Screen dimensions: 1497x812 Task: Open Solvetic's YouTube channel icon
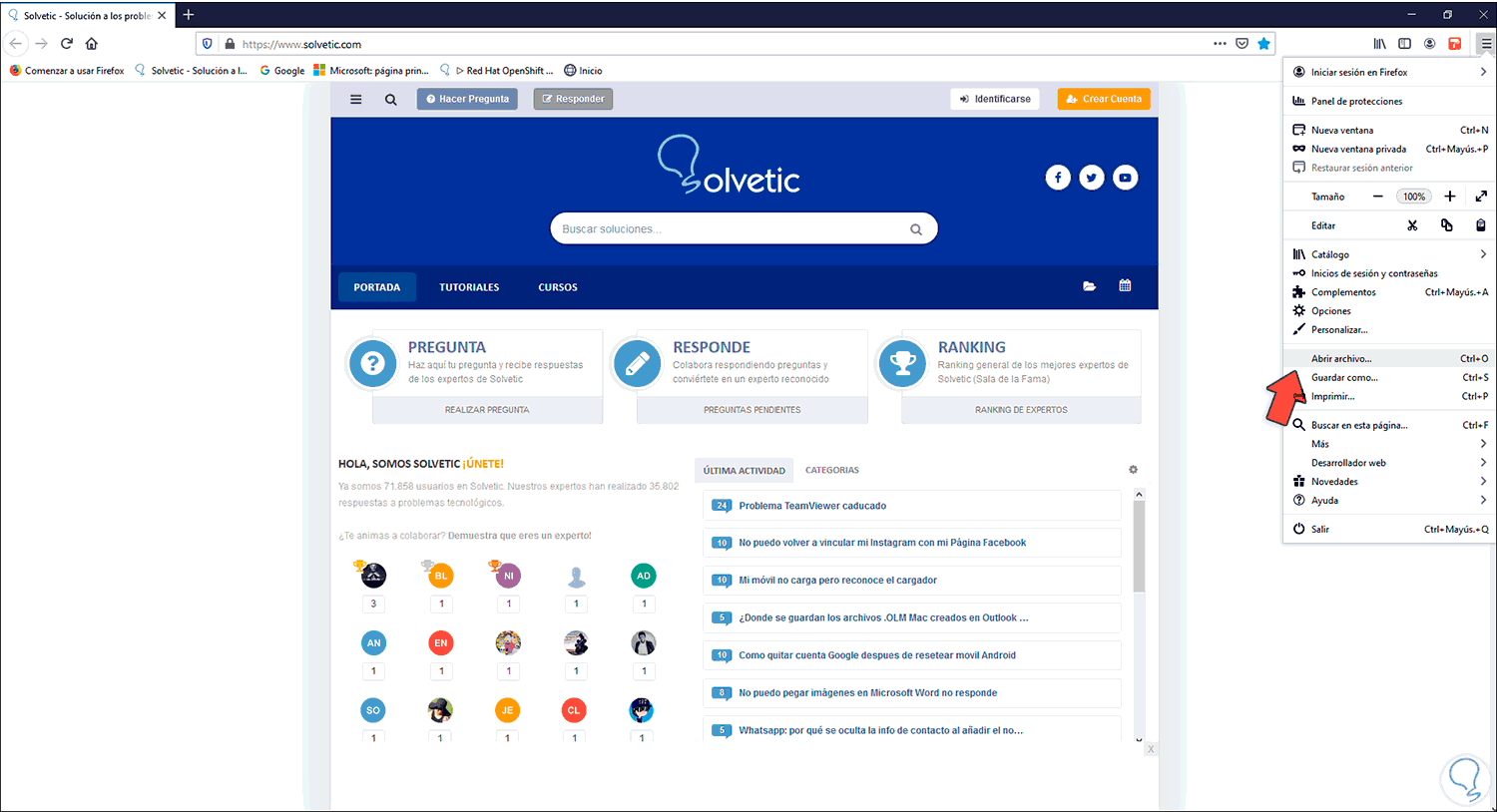[x=1126, y=178]
